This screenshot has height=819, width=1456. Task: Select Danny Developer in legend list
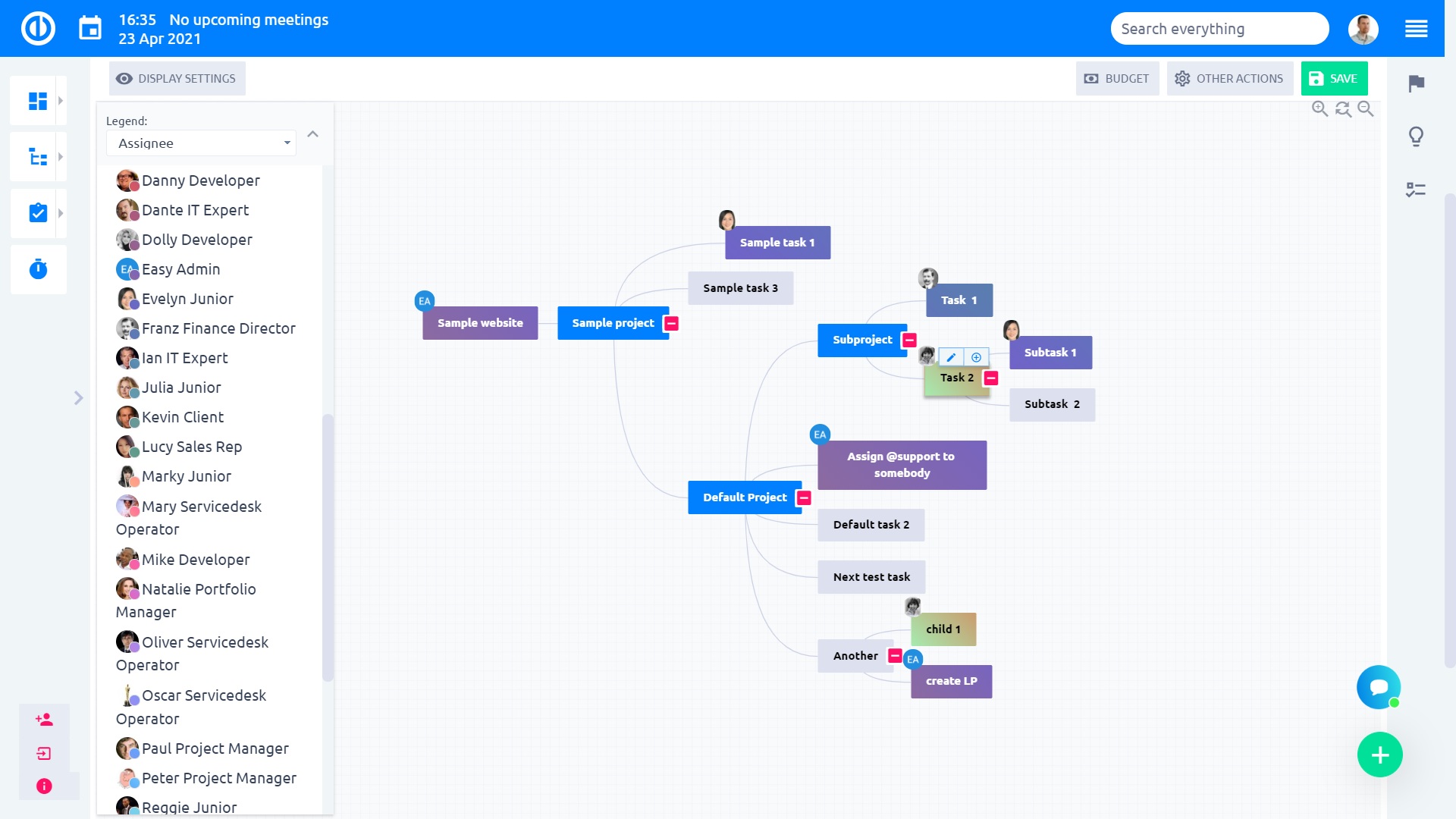(200, 180)
